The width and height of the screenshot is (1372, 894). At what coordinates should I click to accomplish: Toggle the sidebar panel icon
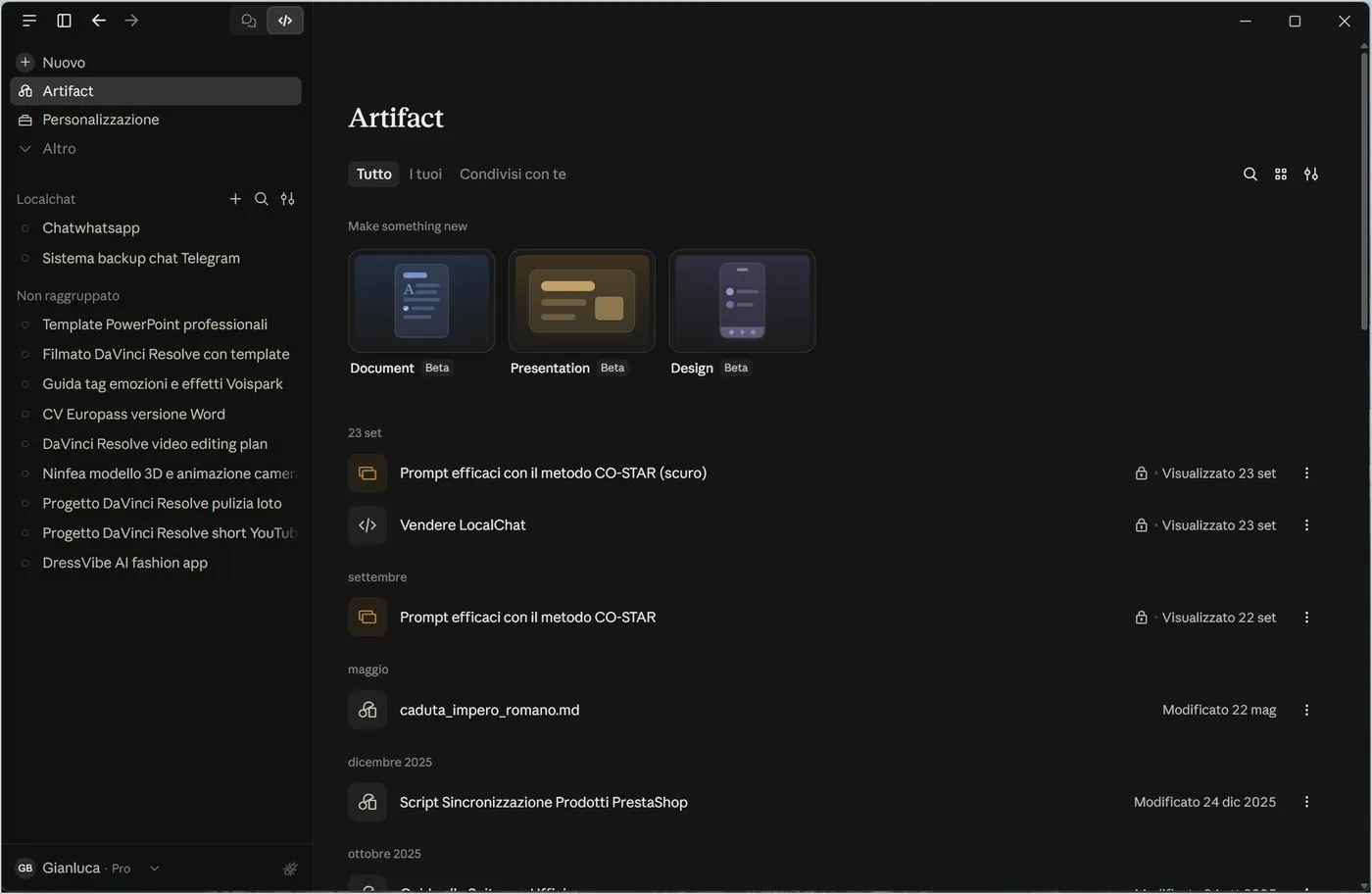(x=64, y=21)
